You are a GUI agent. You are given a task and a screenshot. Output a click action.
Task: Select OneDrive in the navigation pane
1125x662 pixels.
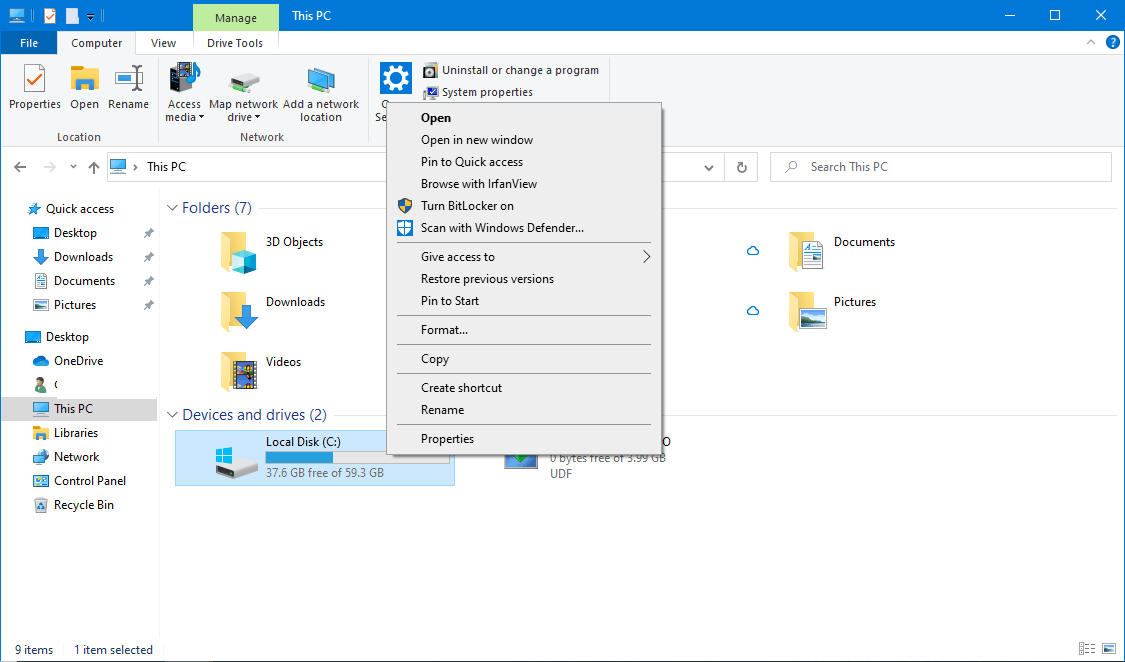pyautogui.click(x=78, y=361)
